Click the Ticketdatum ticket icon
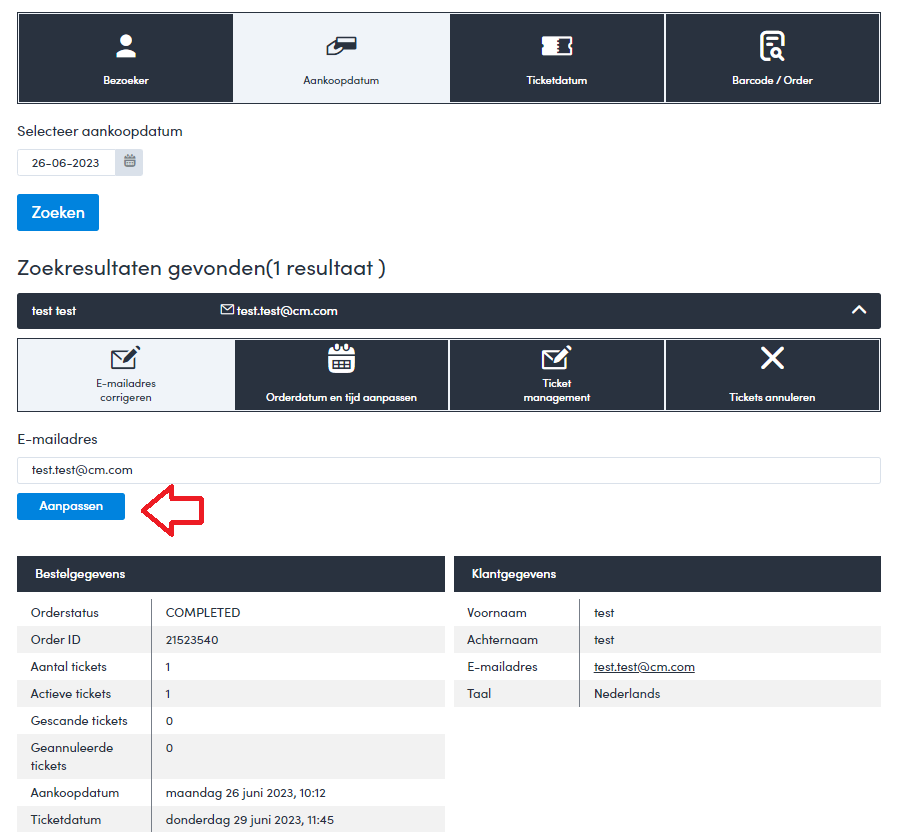Image resolution: width=913 pixels, height=835 pixels. pyautogui.click(x=557, y=46)
